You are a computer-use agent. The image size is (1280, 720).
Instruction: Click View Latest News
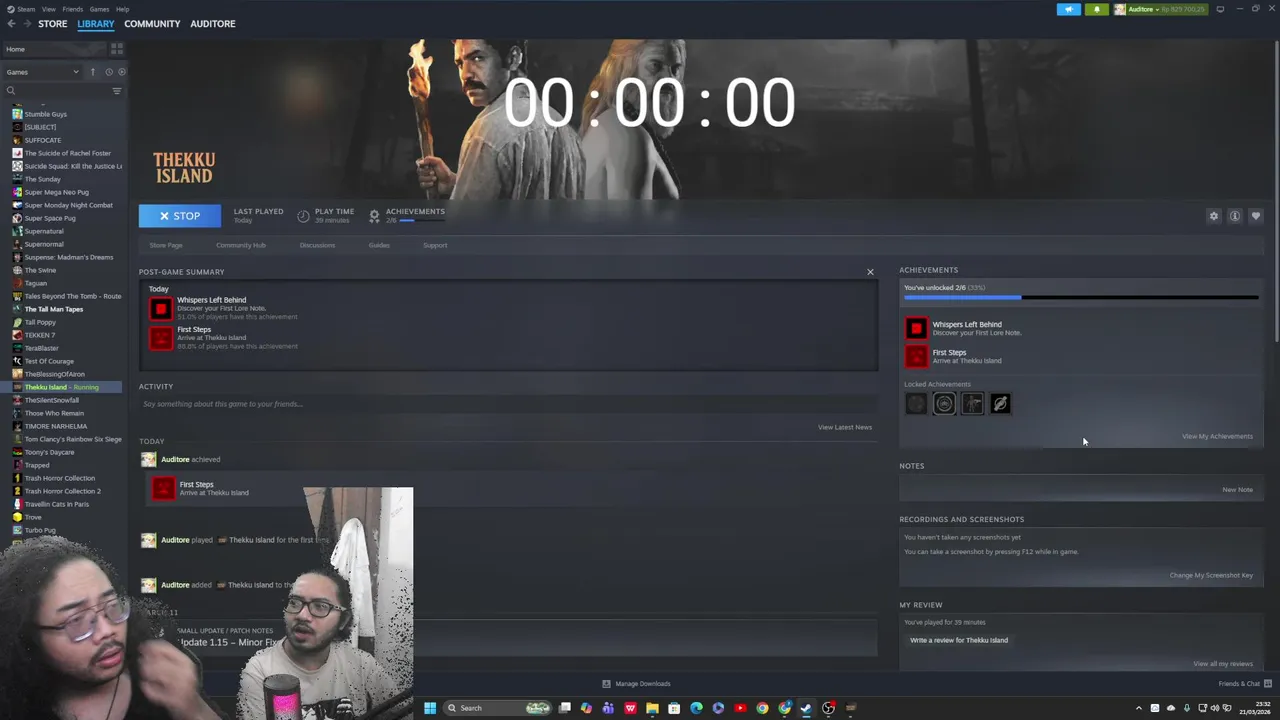click(845, 427)
